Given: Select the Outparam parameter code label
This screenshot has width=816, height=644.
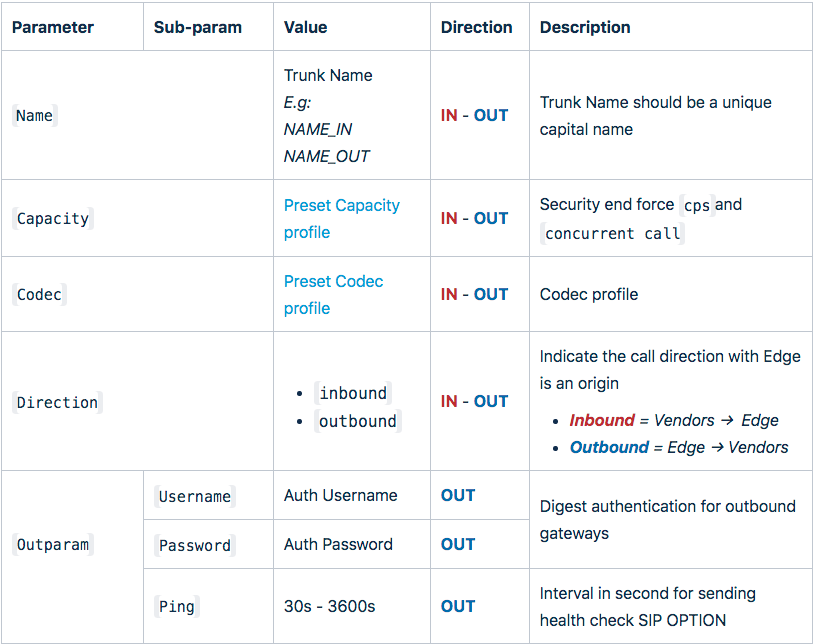Looking at the screenshot, I should pyautogui.click(x=53, y=544).
